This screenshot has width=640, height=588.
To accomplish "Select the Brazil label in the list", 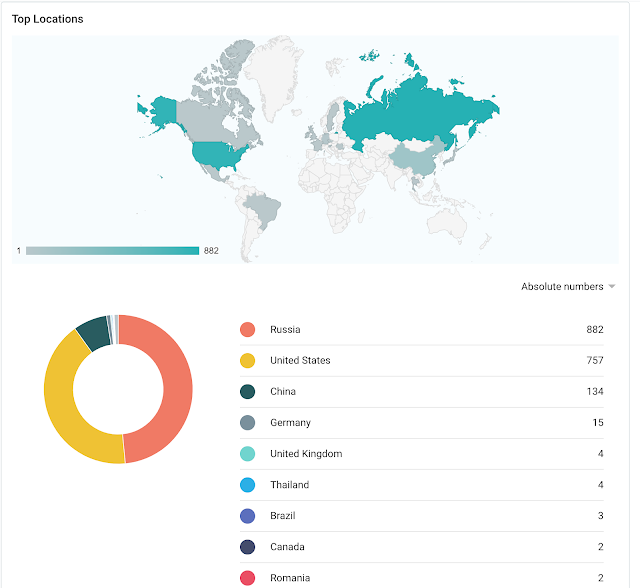I will click(x=282, y=516).
